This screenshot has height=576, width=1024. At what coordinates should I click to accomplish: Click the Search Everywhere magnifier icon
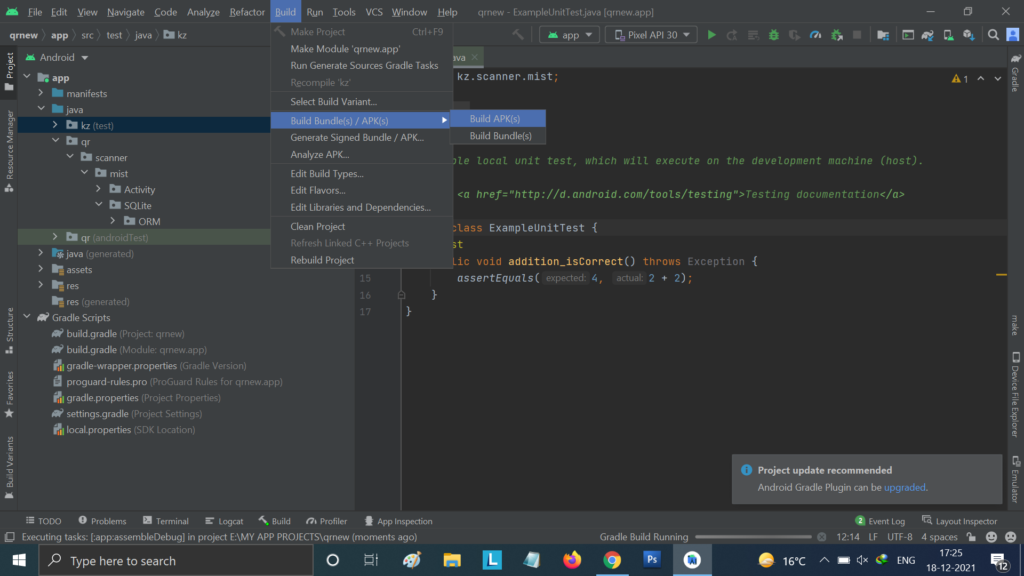point(993,35)
